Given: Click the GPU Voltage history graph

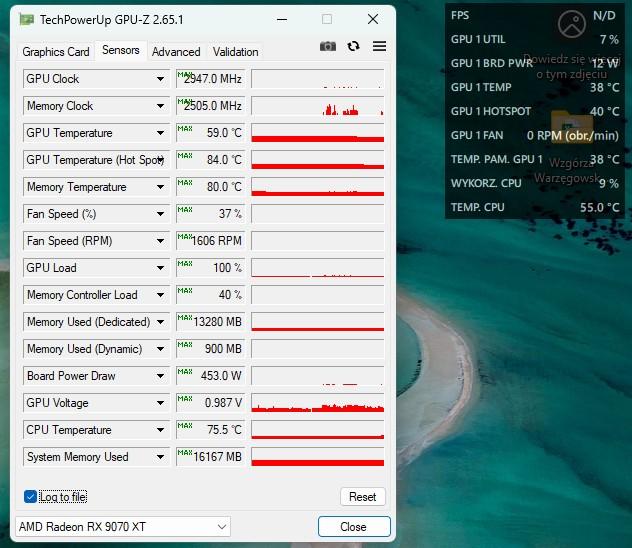Looking at the screenshot, I should pos(317,403).
